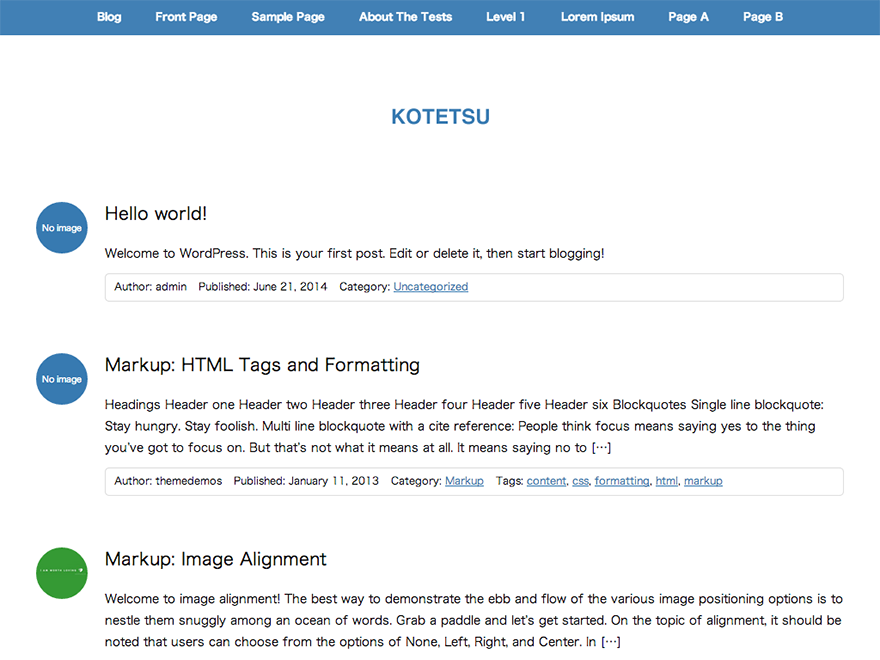Open the Blog menu item
The width and height of the screenshot is (880, 660).
pyautogui.click(x=109, y=17)
